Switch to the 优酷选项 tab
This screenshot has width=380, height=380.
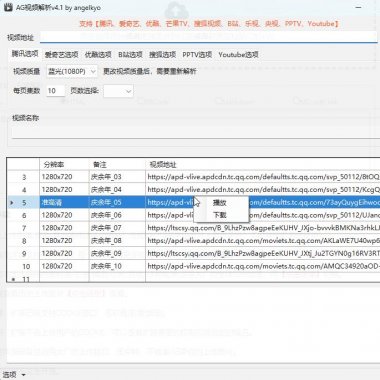[98, 55]
